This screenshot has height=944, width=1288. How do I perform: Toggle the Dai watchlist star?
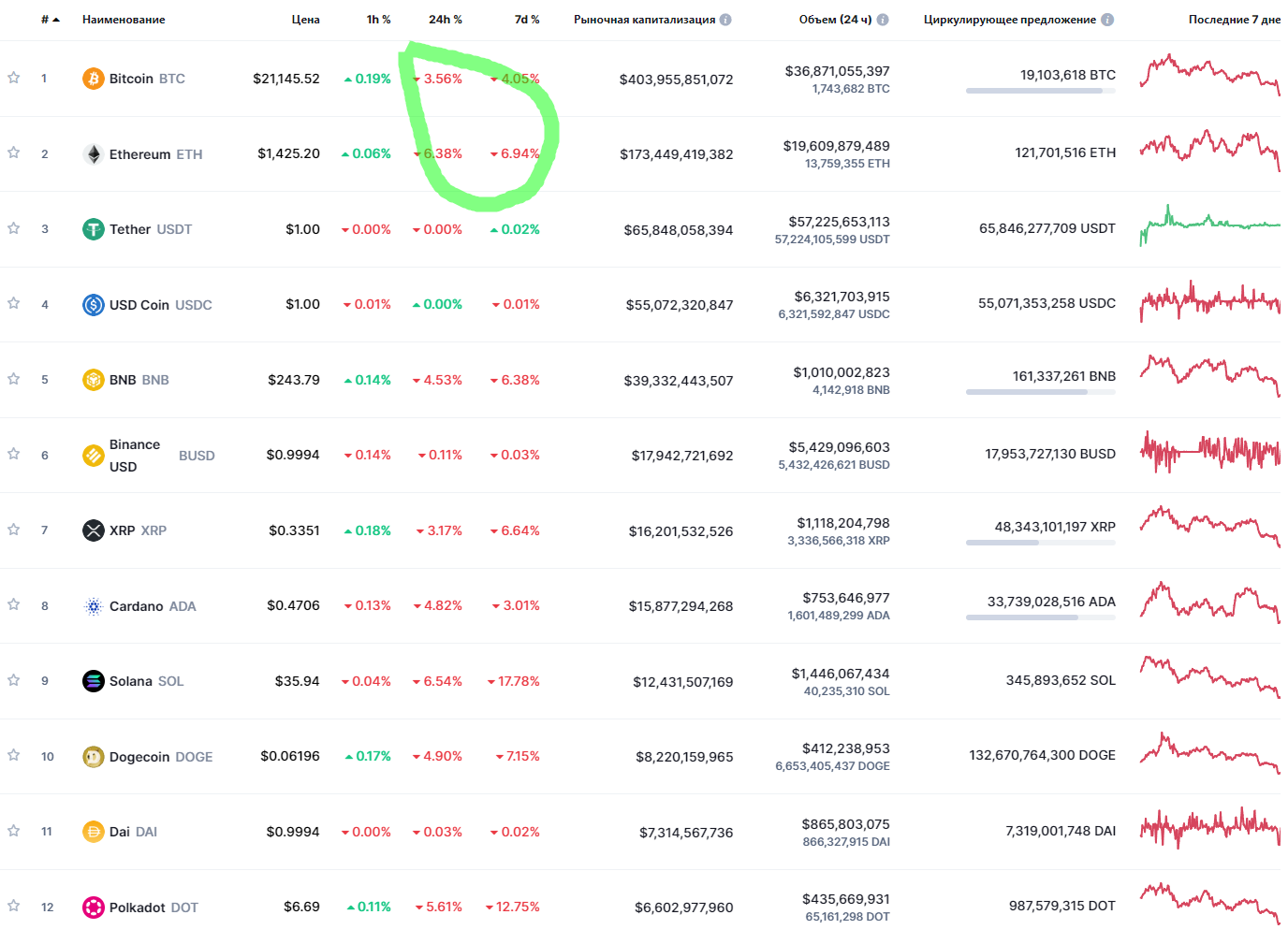(x=14, y=831)
